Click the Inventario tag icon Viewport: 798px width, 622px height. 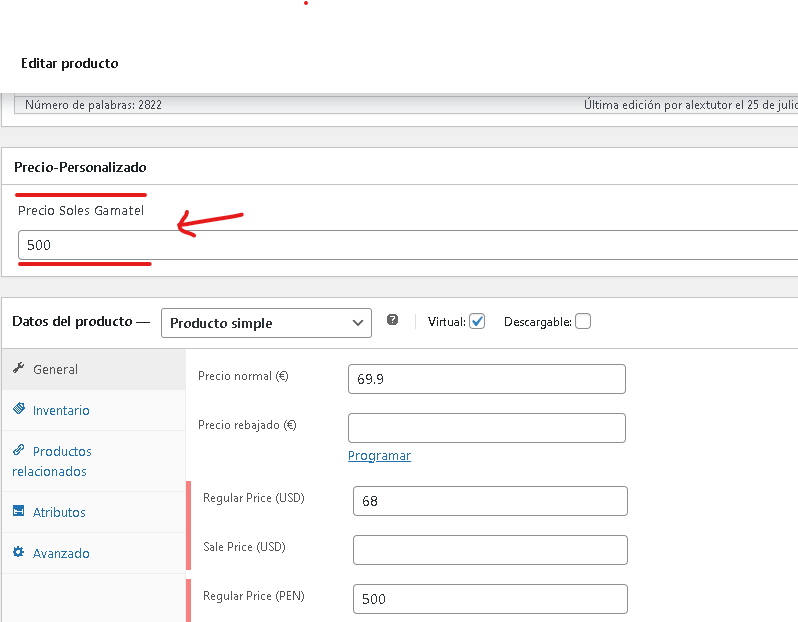point(19,408)
